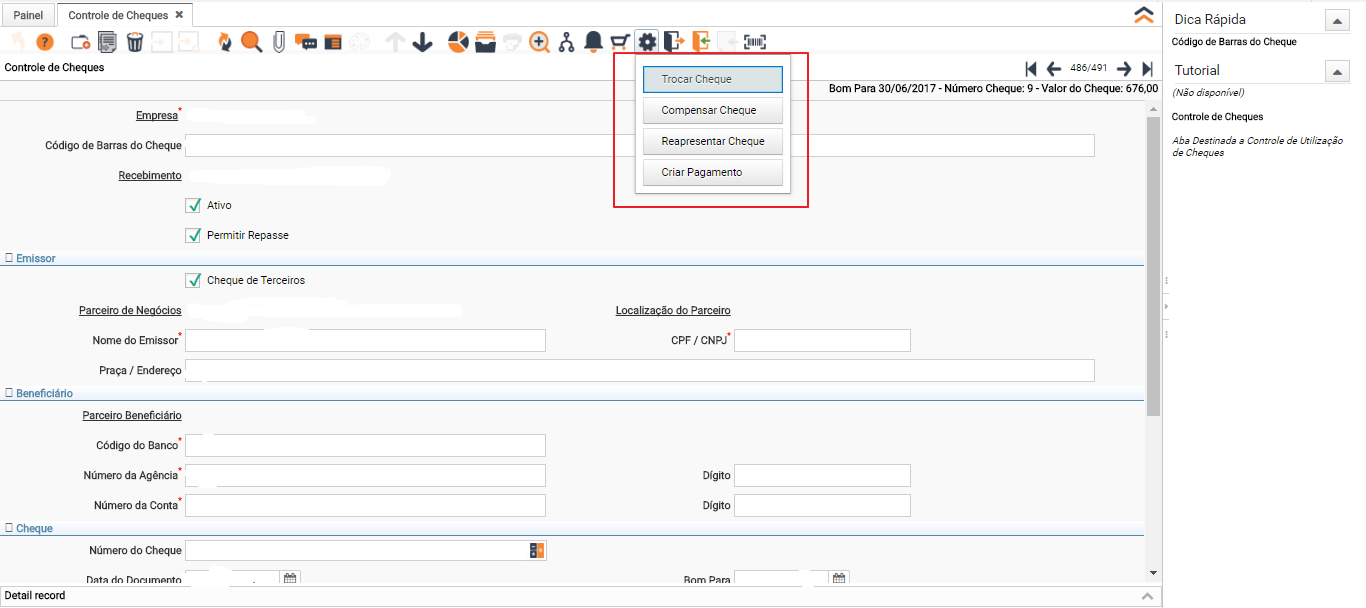Collapse the Tutorial panel
This screenshot has height=608, width=1366.
[x=1336, y=71]
